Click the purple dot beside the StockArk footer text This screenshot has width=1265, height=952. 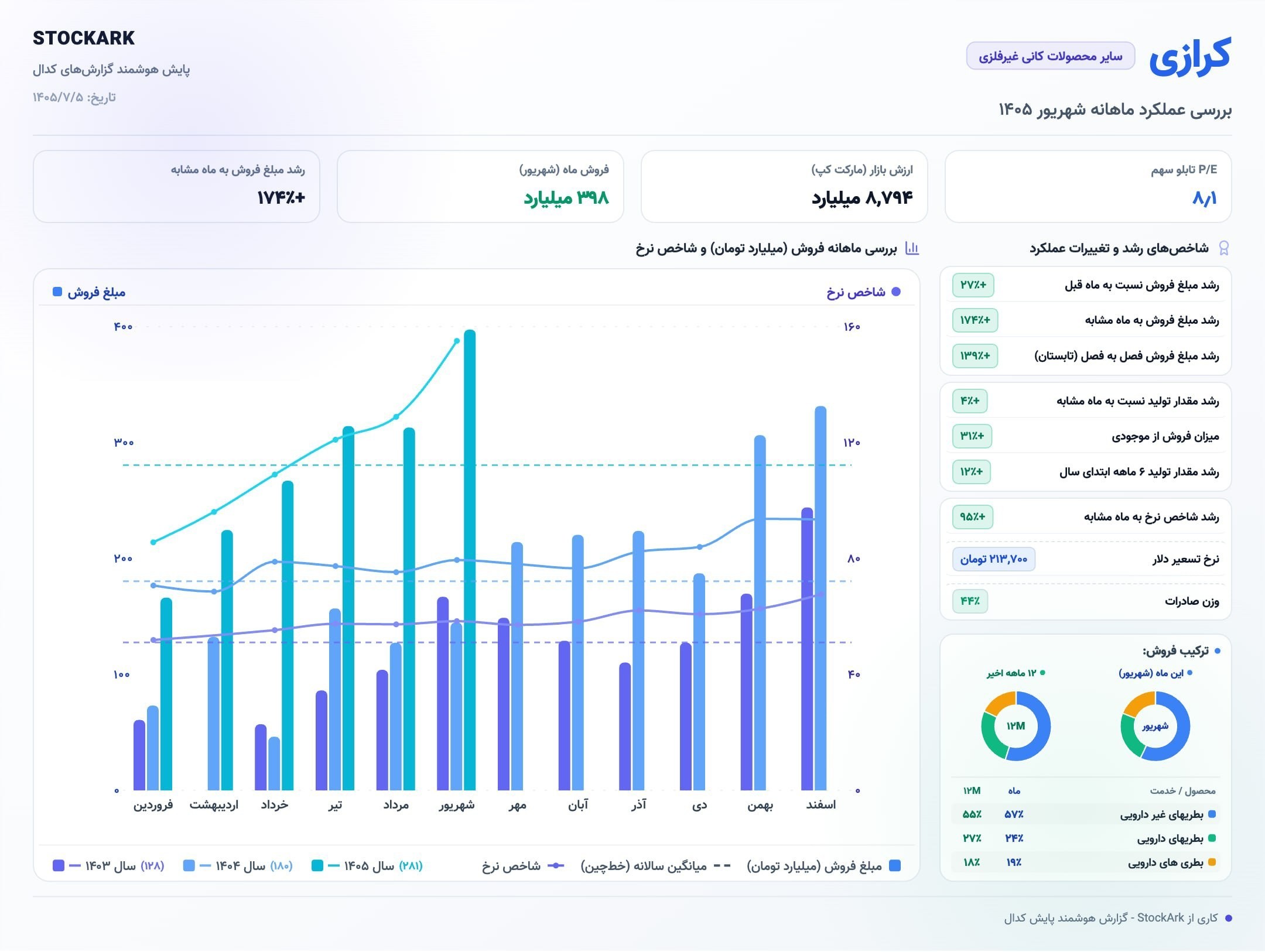click(1228, 919)
